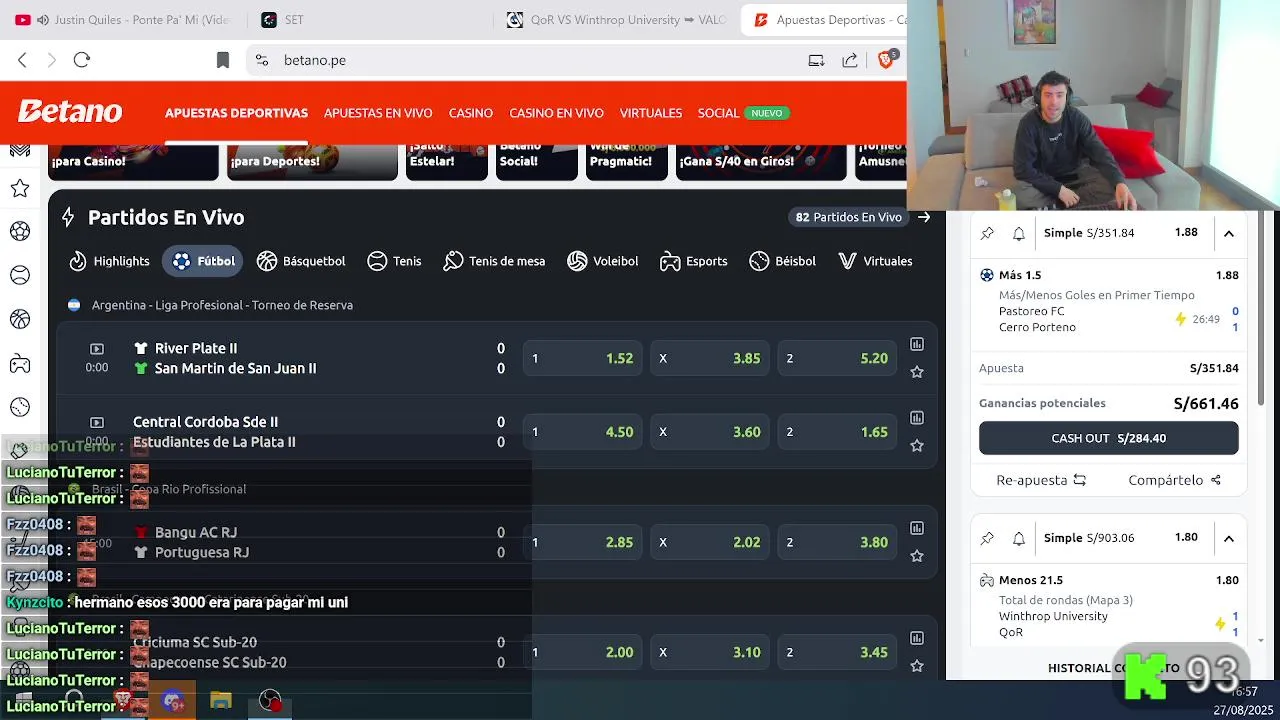Toggle notifications bell for the S/903.06 bet
Viewport: 1280px width, 720px height.
click(x=1019, y=538)
